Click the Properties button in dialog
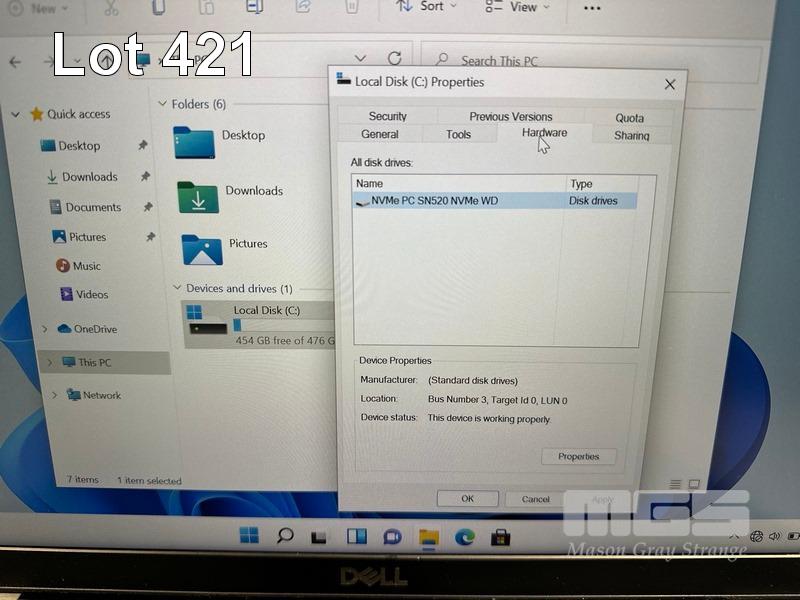The width and height of the screenshot is (800, 600). [x=578, y=456]
